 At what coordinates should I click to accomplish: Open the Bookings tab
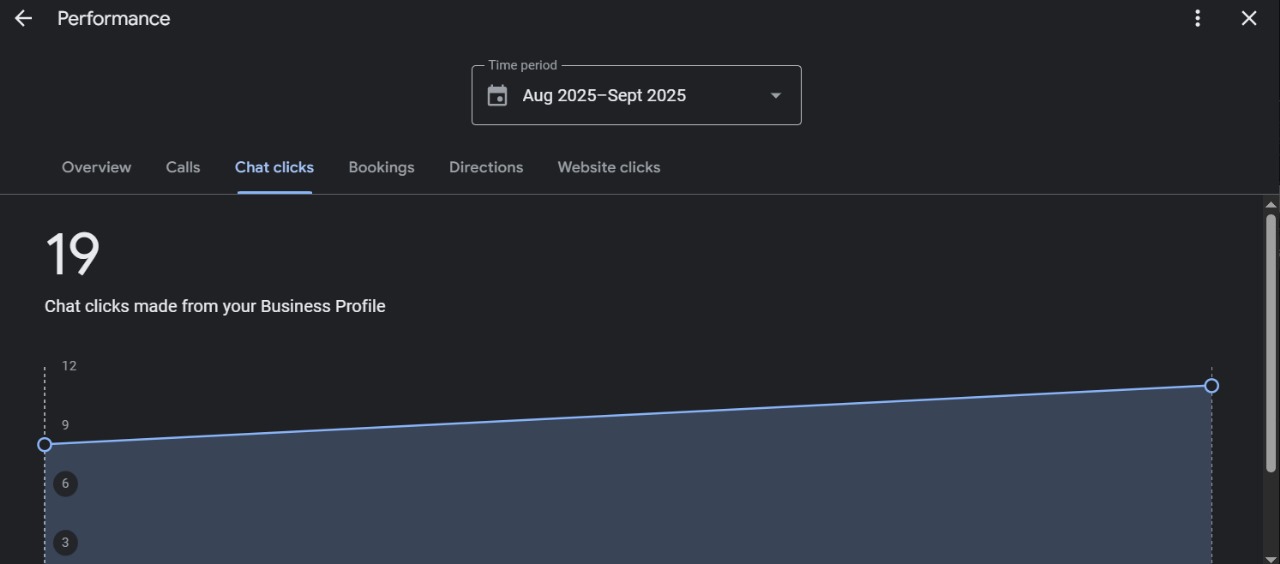coord(381,167)
